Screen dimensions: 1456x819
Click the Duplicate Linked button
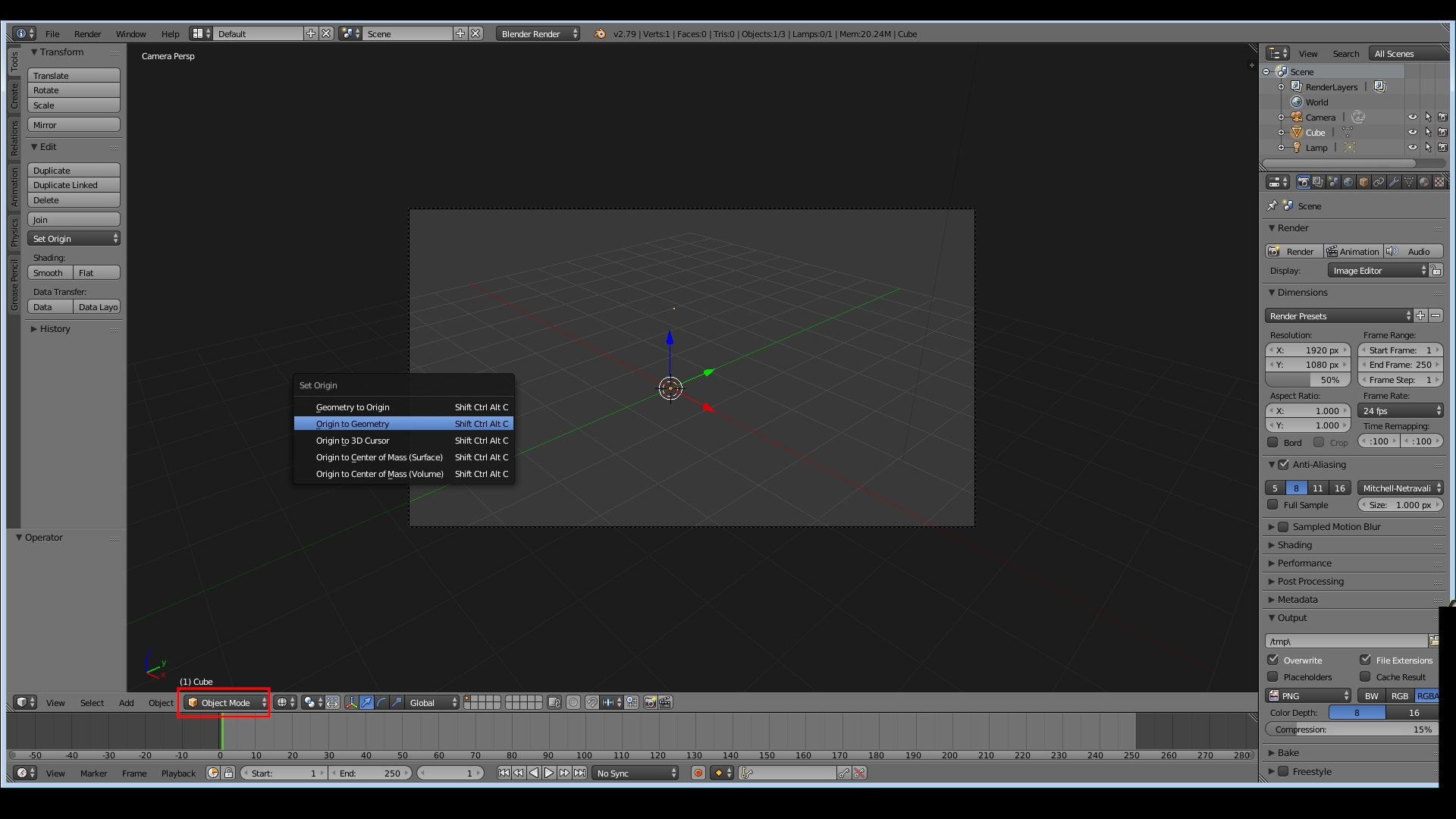(74, 184)
